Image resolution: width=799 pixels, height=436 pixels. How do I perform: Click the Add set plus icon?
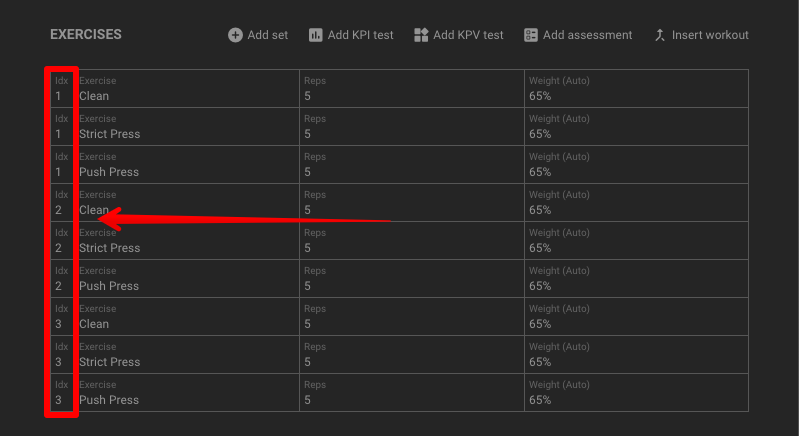(235, 35)
